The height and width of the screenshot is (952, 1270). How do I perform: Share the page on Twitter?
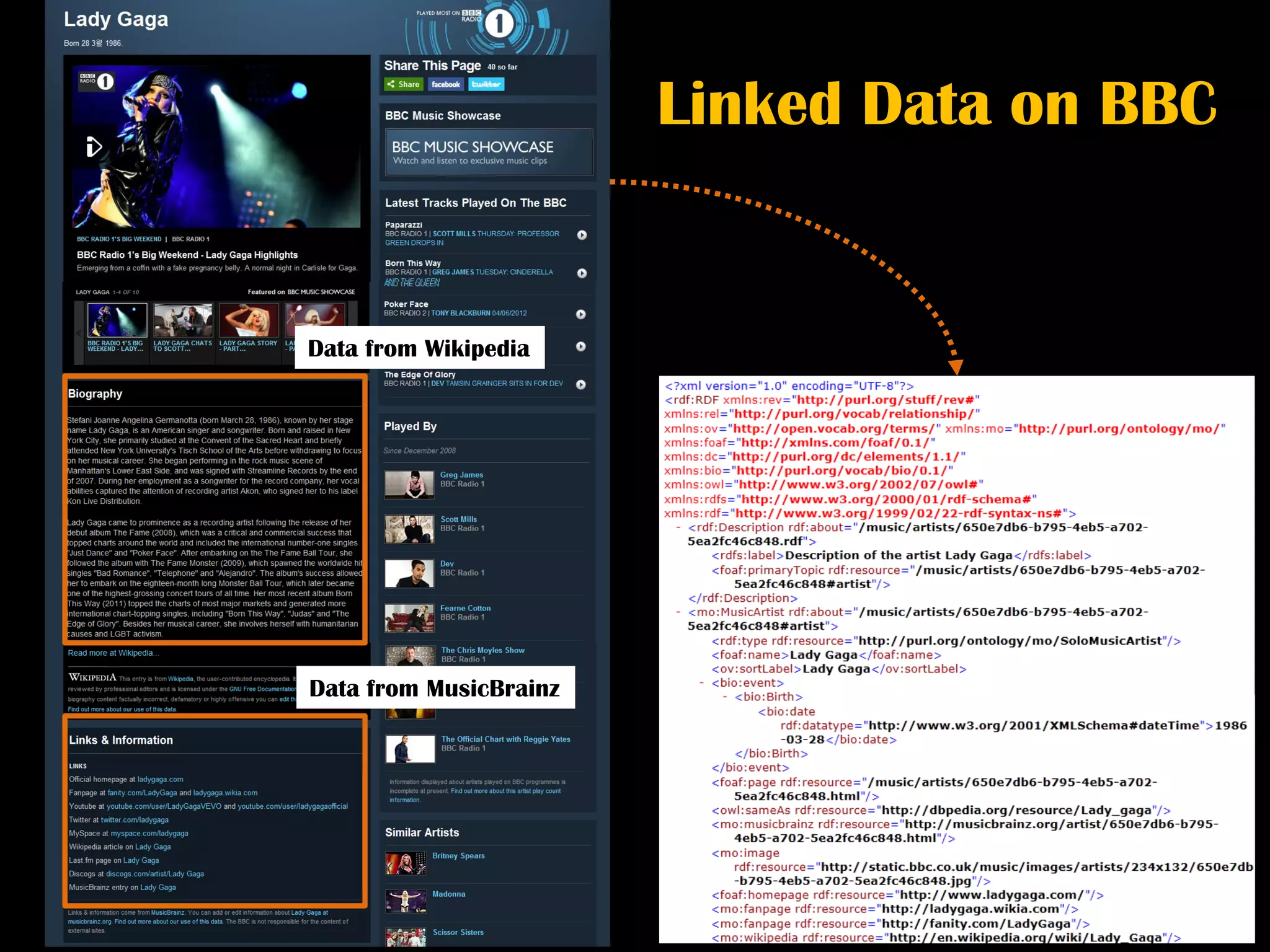(x=486, y=84)
